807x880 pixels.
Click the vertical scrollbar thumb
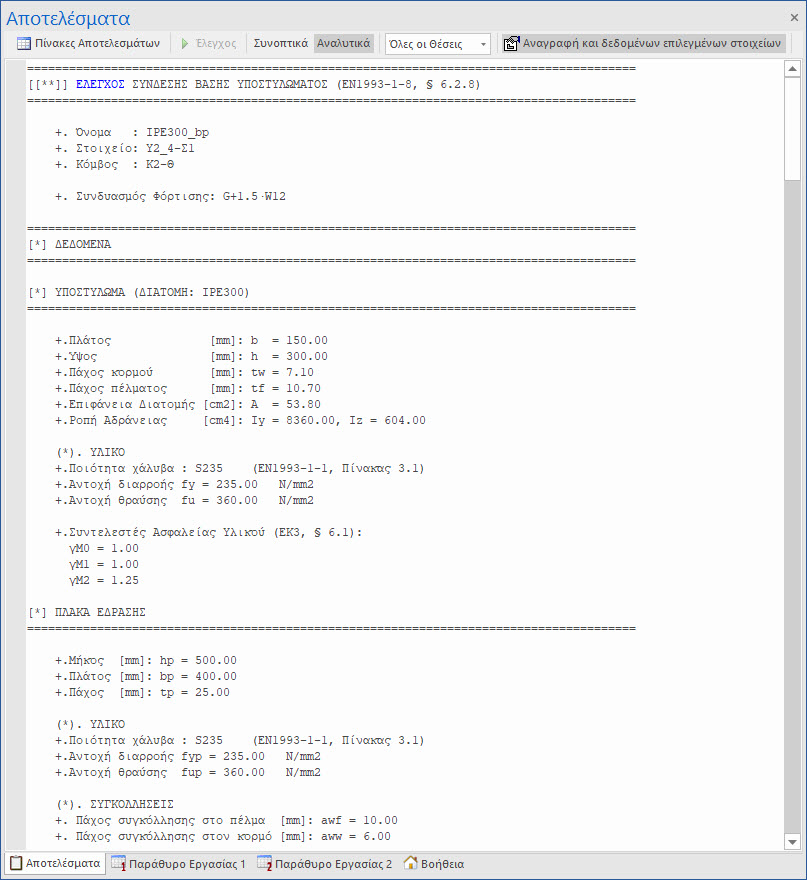[792, 130]
